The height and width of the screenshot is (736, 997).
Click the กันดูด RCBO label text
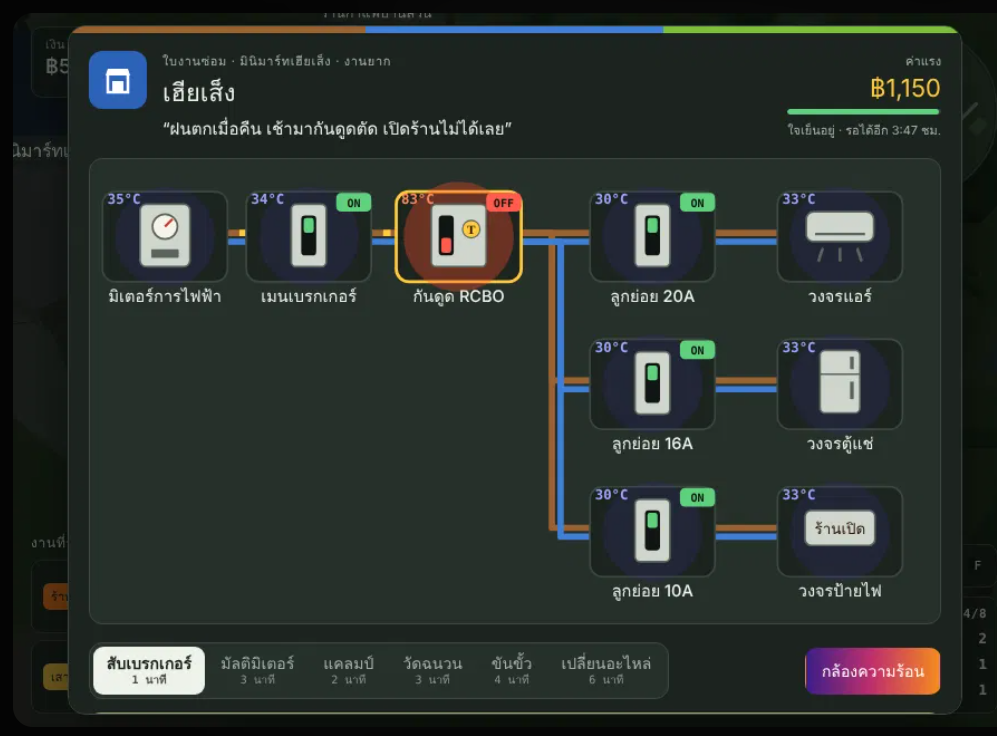[x=458, y=296]
